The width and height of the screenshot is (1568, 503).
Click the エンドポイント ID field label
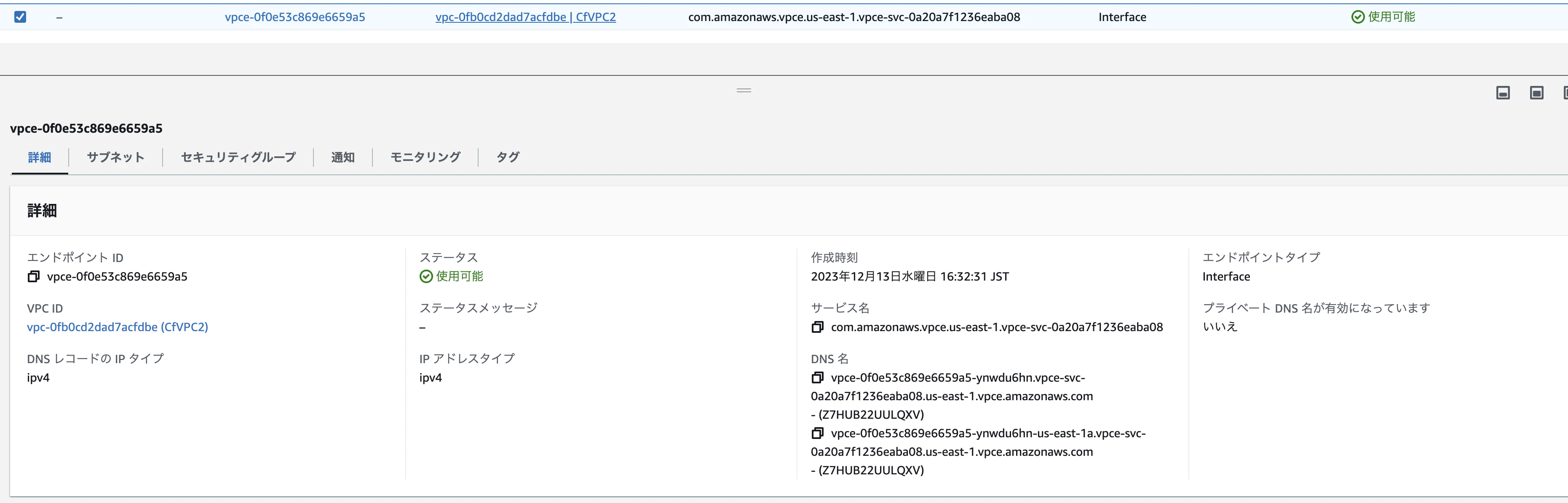coord(75,257)
